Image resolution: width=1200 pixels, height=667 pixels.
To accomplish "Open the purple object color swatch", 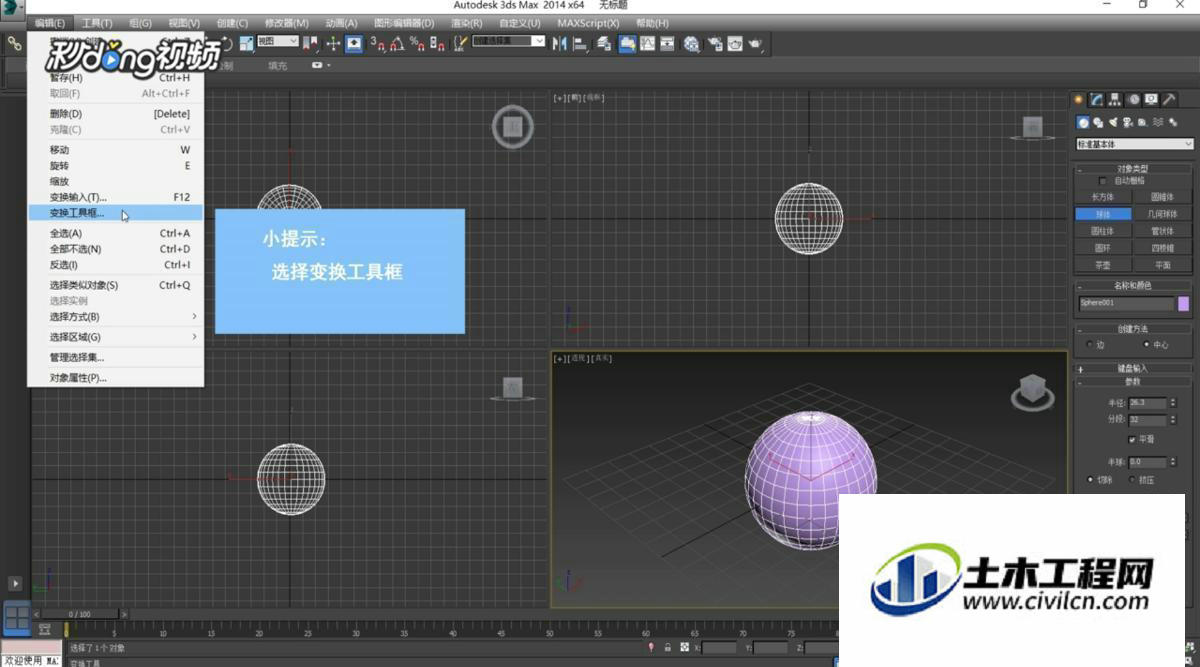I will (x=1184, y=304).
